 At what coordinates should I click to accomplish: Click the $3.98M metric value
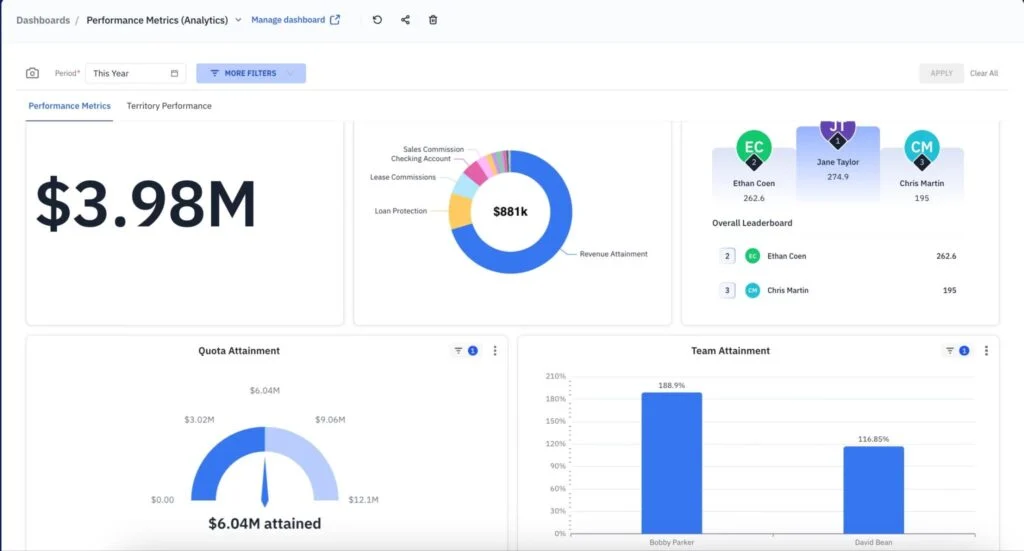click(x=146, y=204)
